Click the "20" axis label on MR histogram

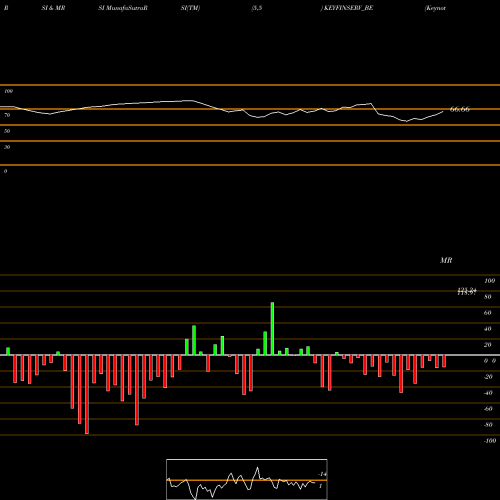tap(488, 345)
